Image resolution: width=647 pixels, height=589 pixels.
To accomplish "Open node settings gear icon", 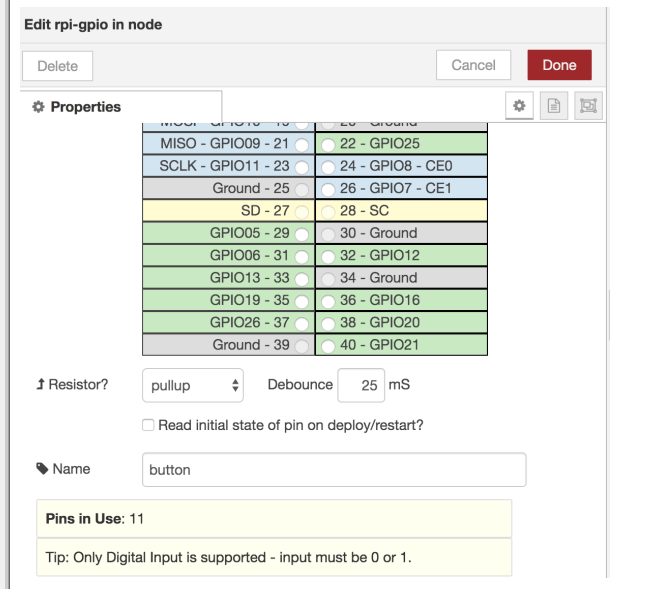I will coord(519,106).
